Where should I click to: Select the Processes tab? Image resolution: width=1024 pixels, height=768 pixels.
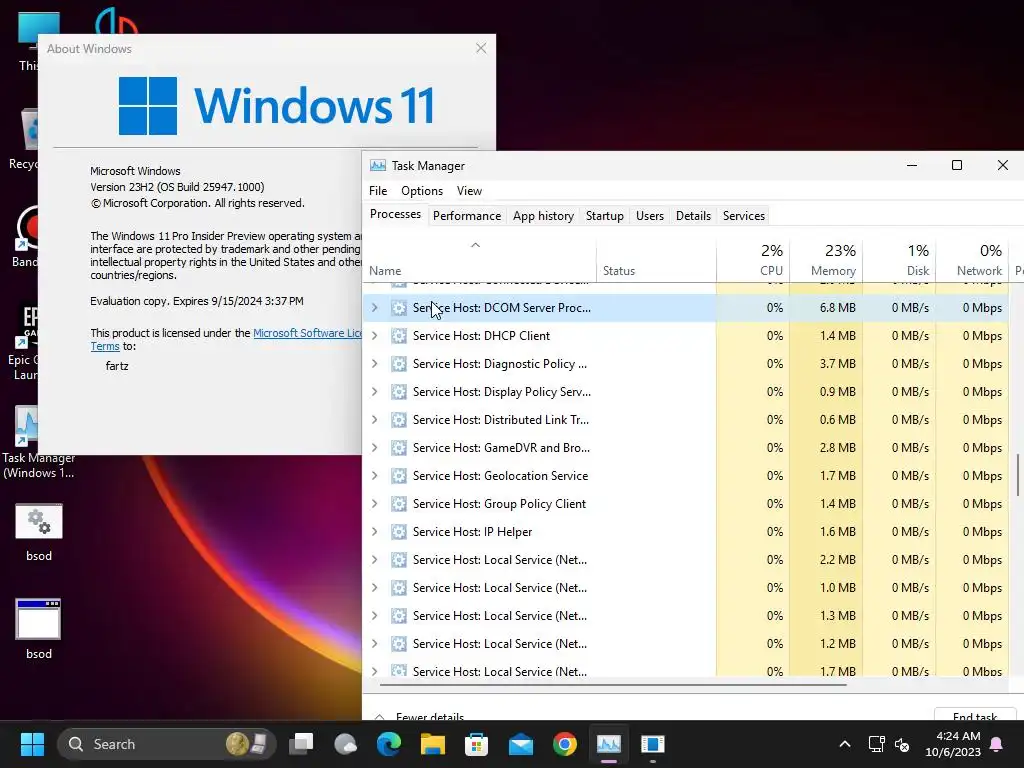[x=395, y=214]
